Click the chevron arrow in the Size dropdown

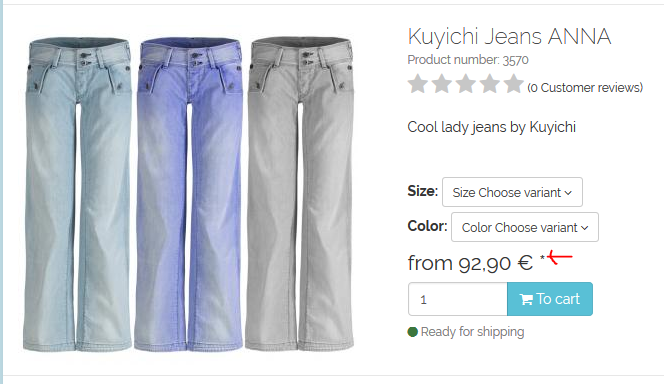tap(568, 193)
